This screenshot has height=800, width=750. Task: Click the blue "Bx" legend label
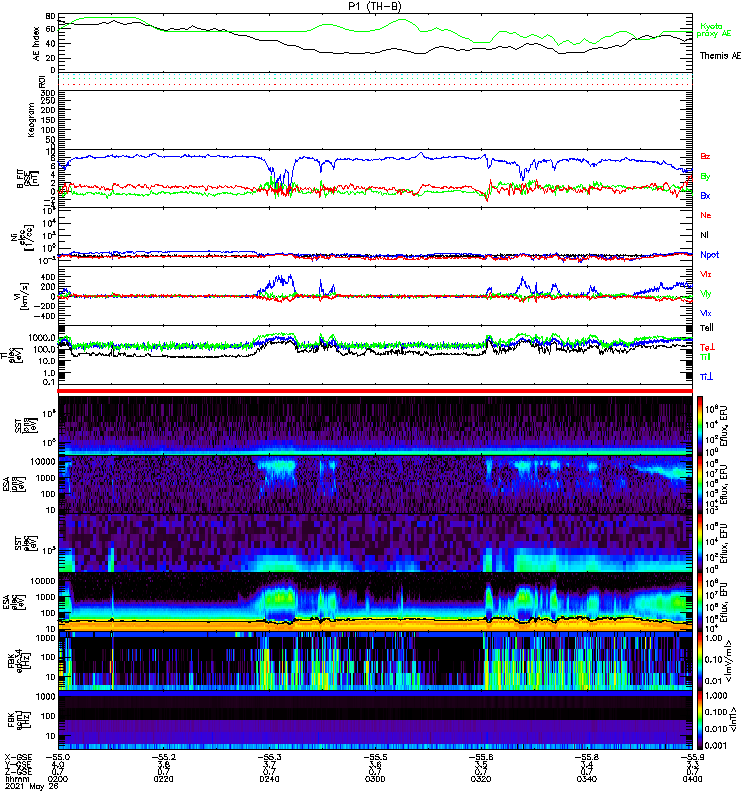tap(705, 195)
